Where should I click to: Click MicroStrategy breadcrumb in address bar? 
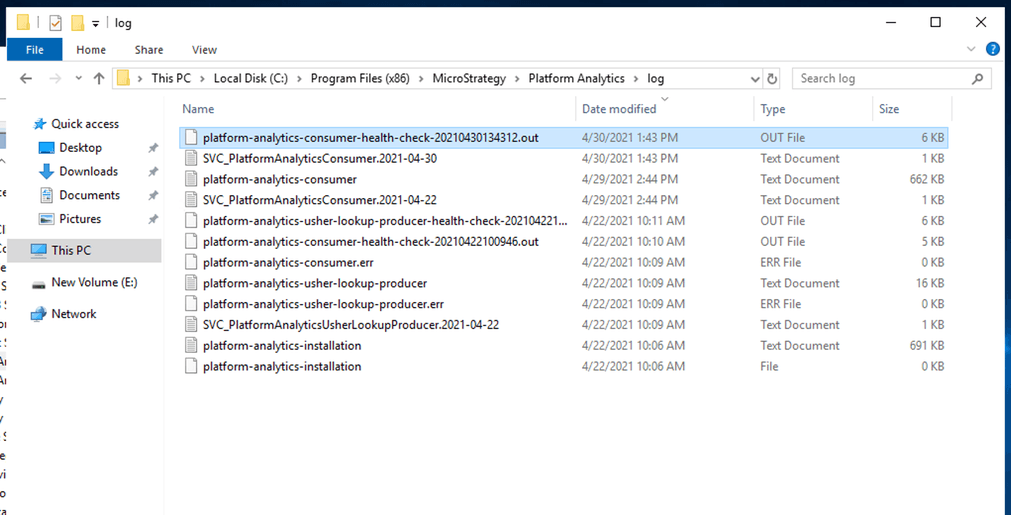(469, 79)
